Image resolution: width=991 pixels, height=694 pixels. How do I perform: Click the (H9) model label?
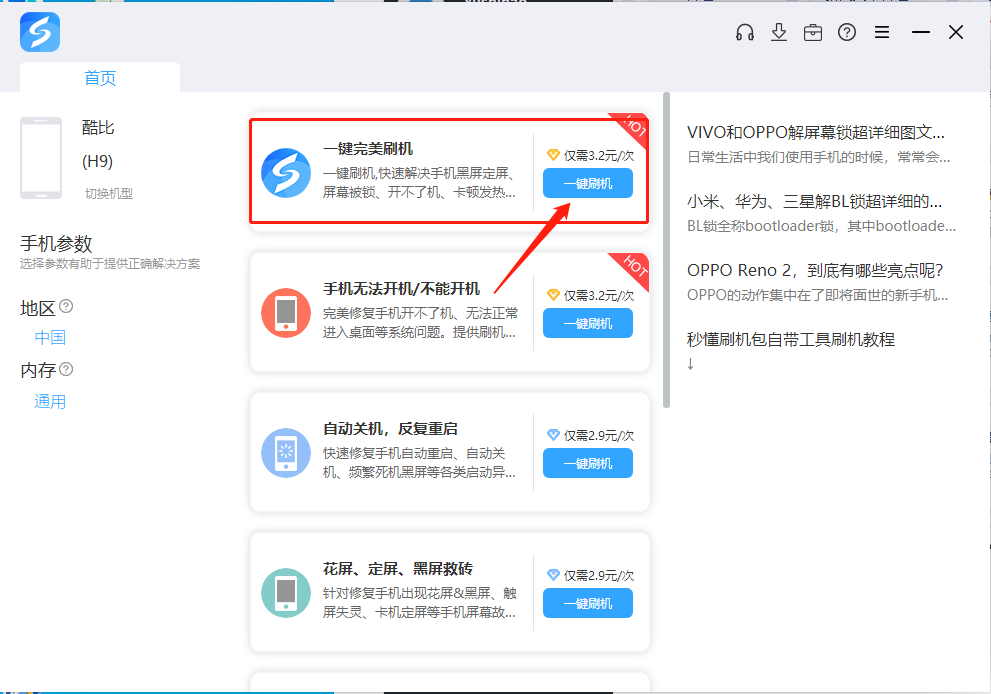[x=97, y=161]
